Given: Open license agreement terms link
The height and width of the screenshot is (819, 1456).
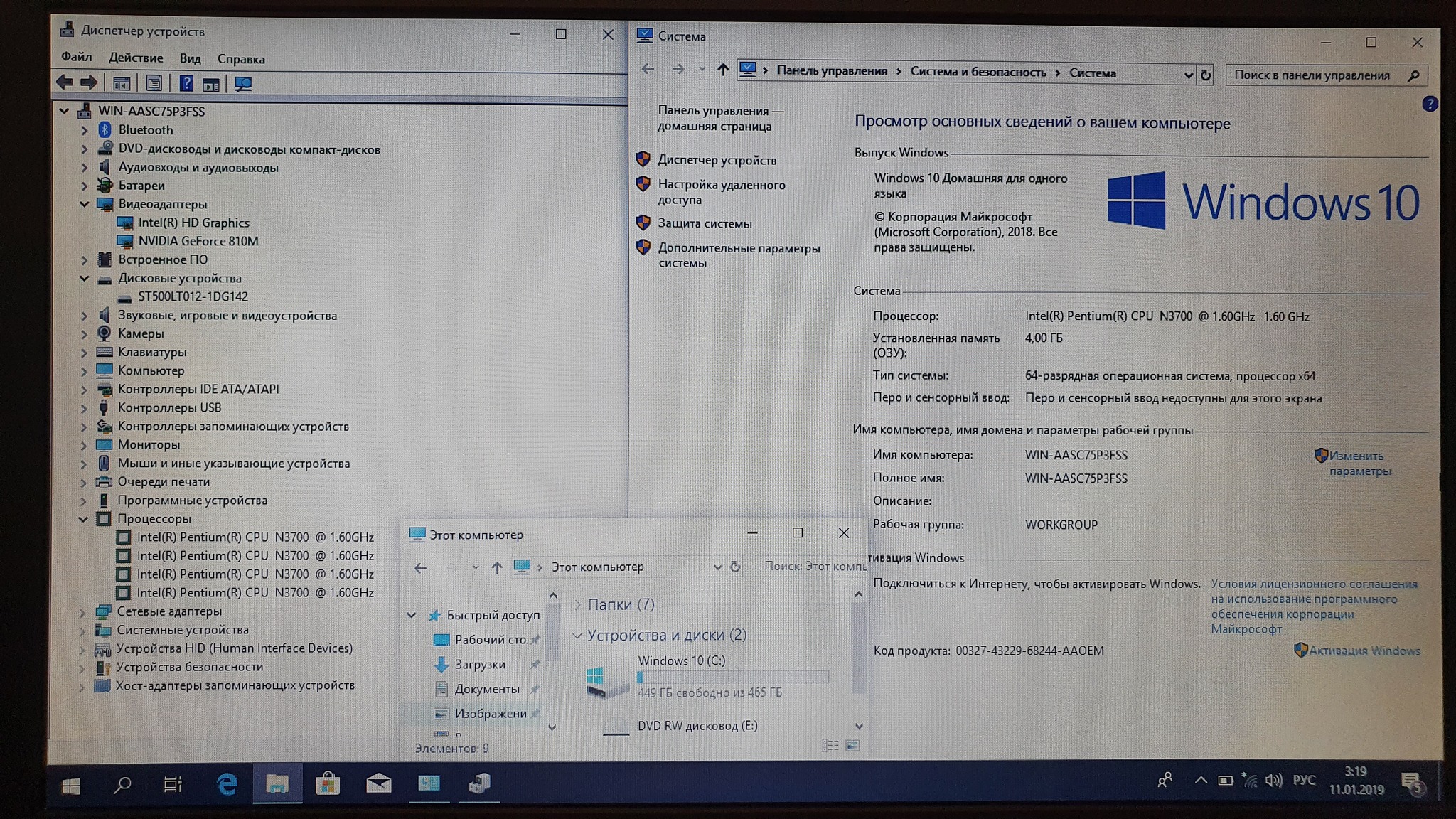Looking at the screenshot, I should click(1314, 606).
